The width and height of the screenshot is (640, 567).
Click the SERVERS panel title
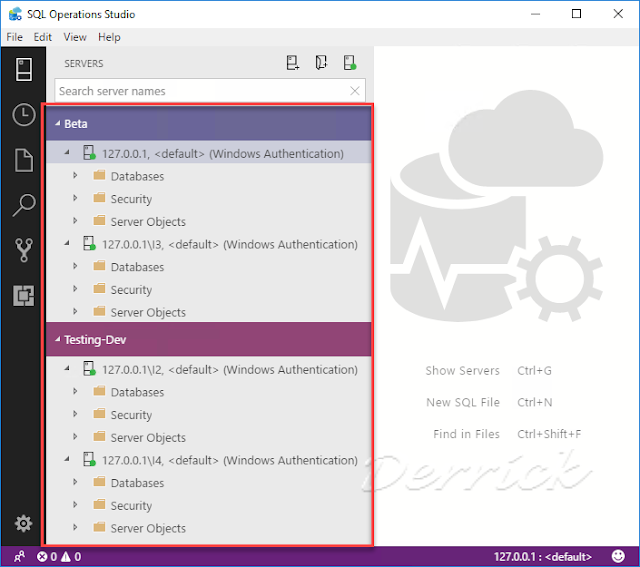84,63
